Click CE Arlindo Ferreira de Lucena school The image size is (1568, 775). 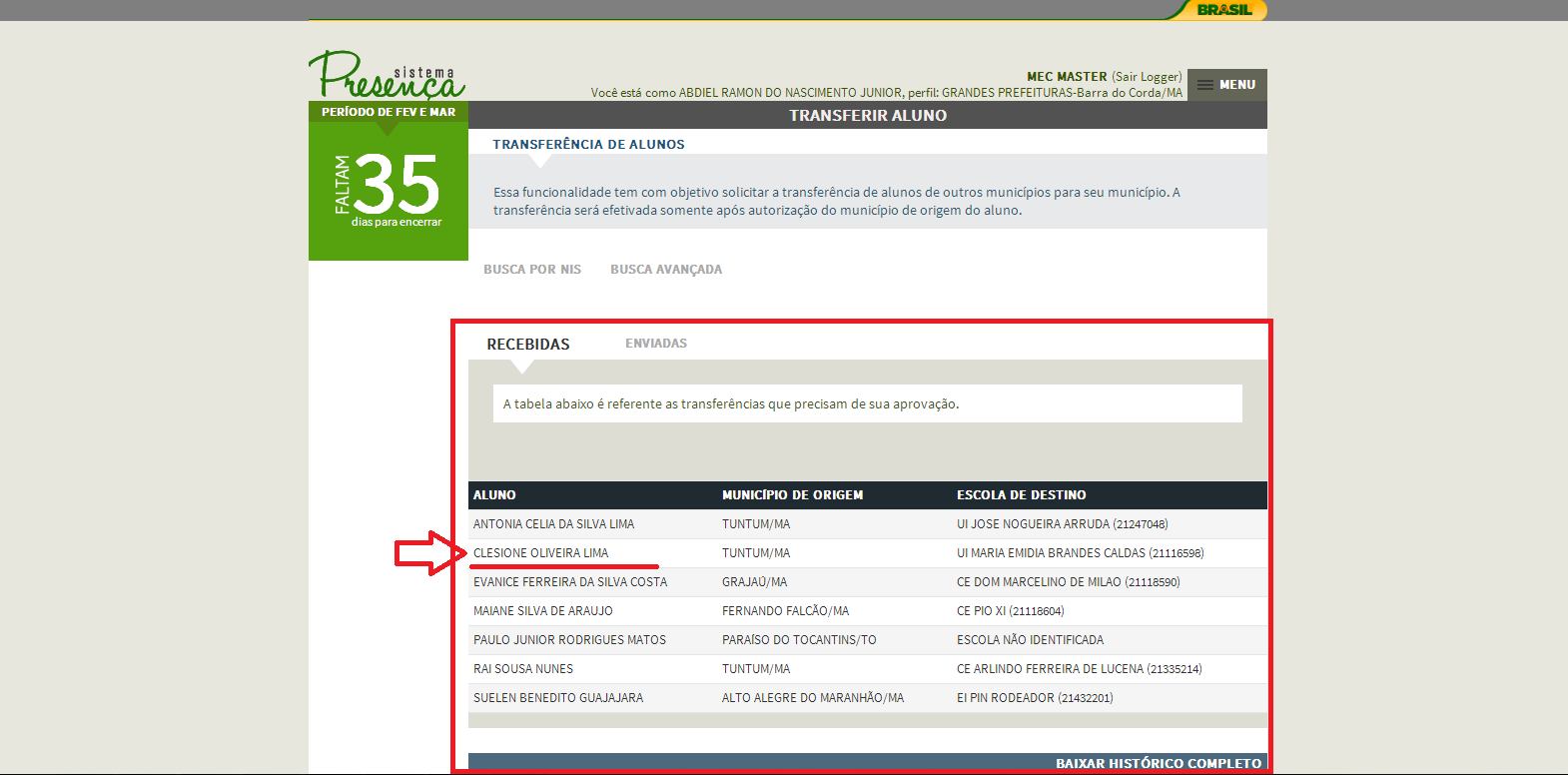1079,669
